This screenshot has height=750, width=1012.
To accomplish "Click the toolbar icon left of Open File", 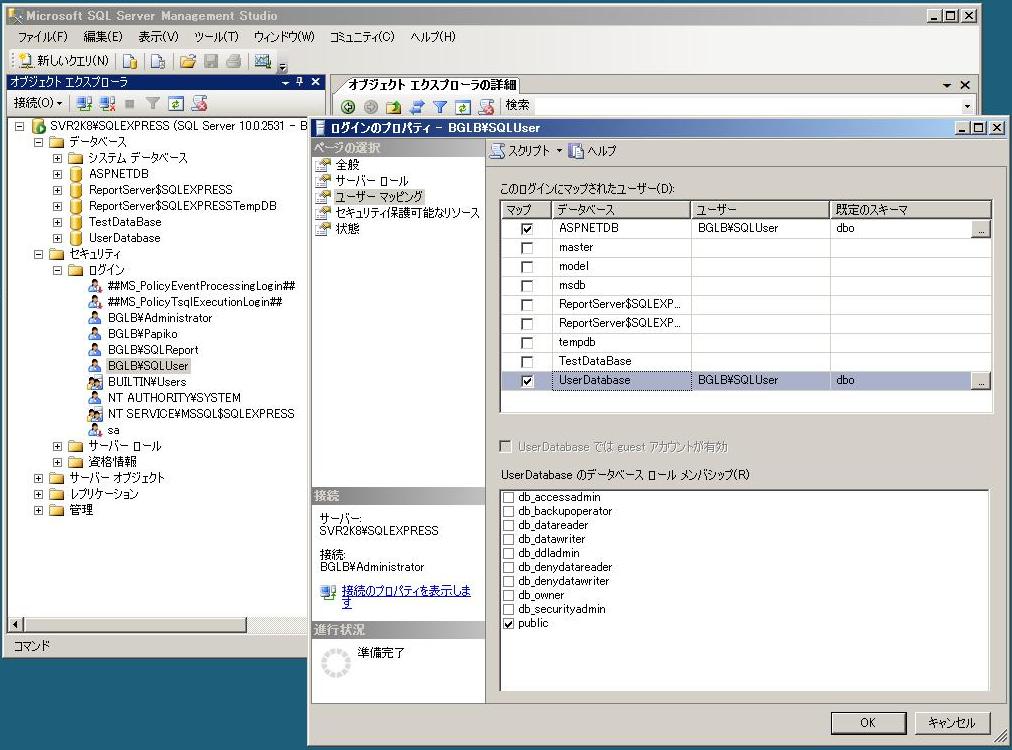I will (158, 61).
